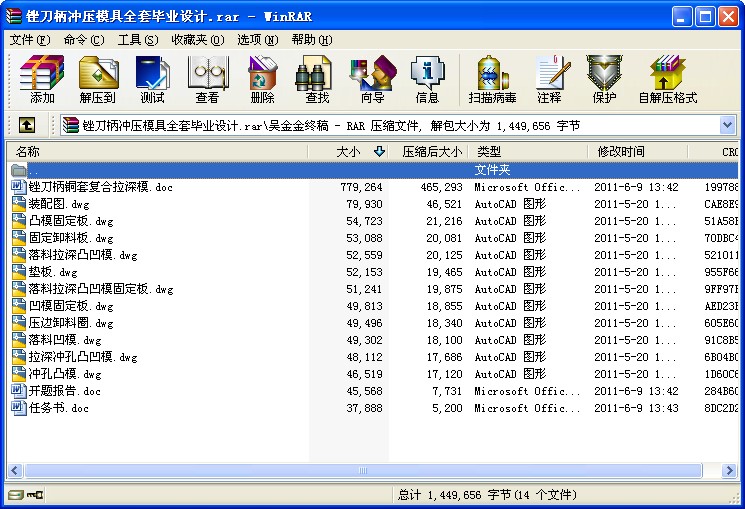Sort by 名称 column header
This screenshot has width=745, height=509.
coord(157,152)
